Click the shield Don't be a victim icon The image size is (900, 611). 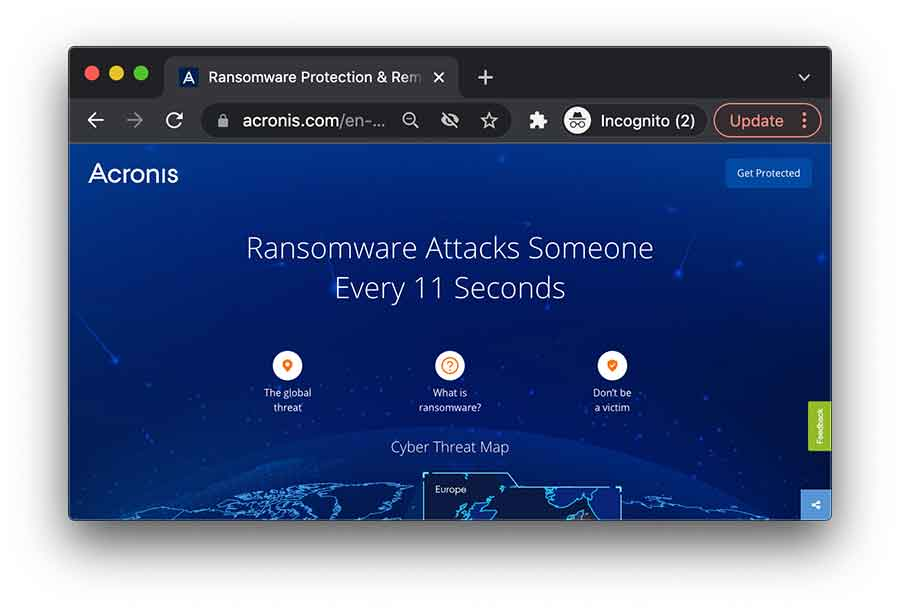coord(612,365)
